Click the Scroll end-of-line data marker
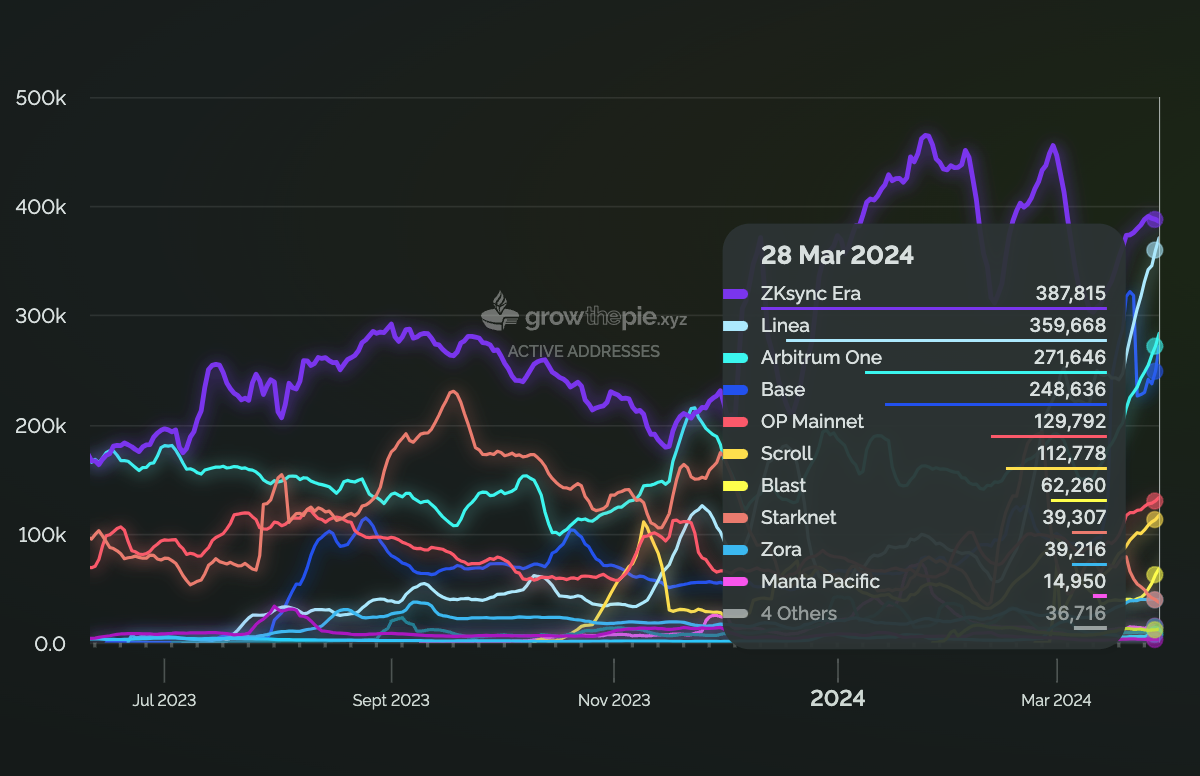This screenshot has height=776, width=1200. (1154, 519)
